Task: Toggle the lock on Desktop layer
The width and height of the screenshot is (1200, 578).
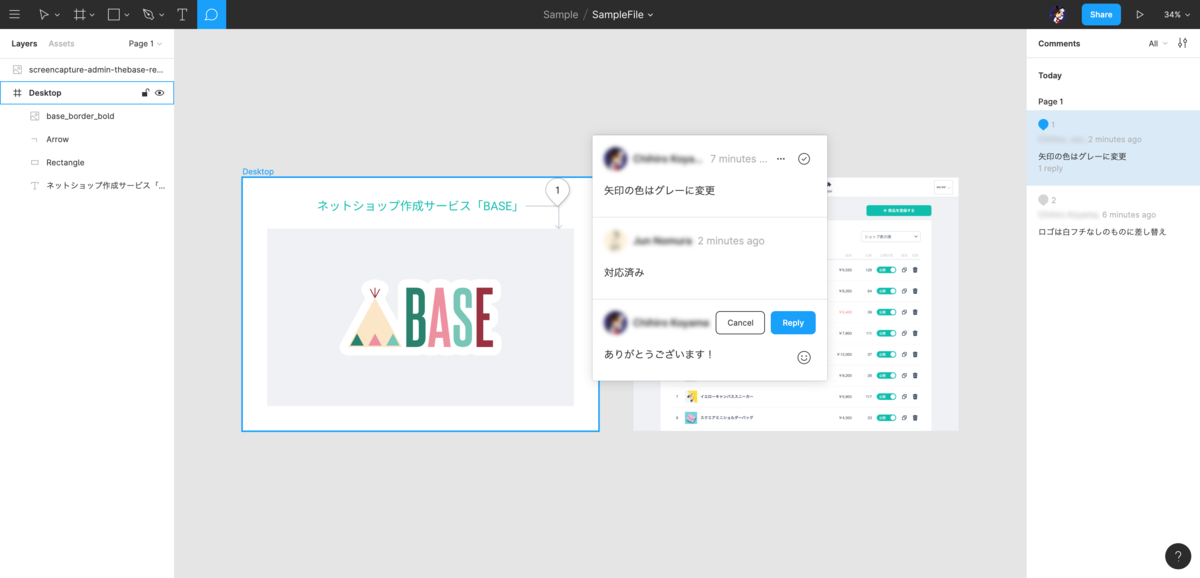Action: pos(145,93)
